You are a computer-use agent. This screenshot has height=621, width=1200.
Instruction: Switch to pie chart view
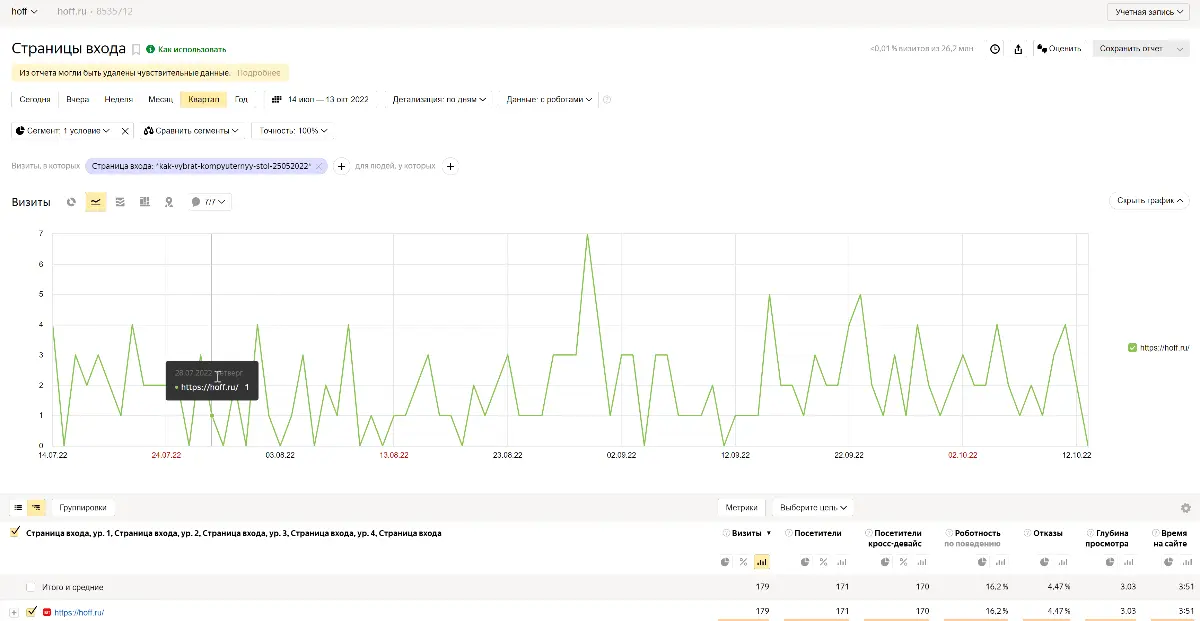tap(72, 202)
